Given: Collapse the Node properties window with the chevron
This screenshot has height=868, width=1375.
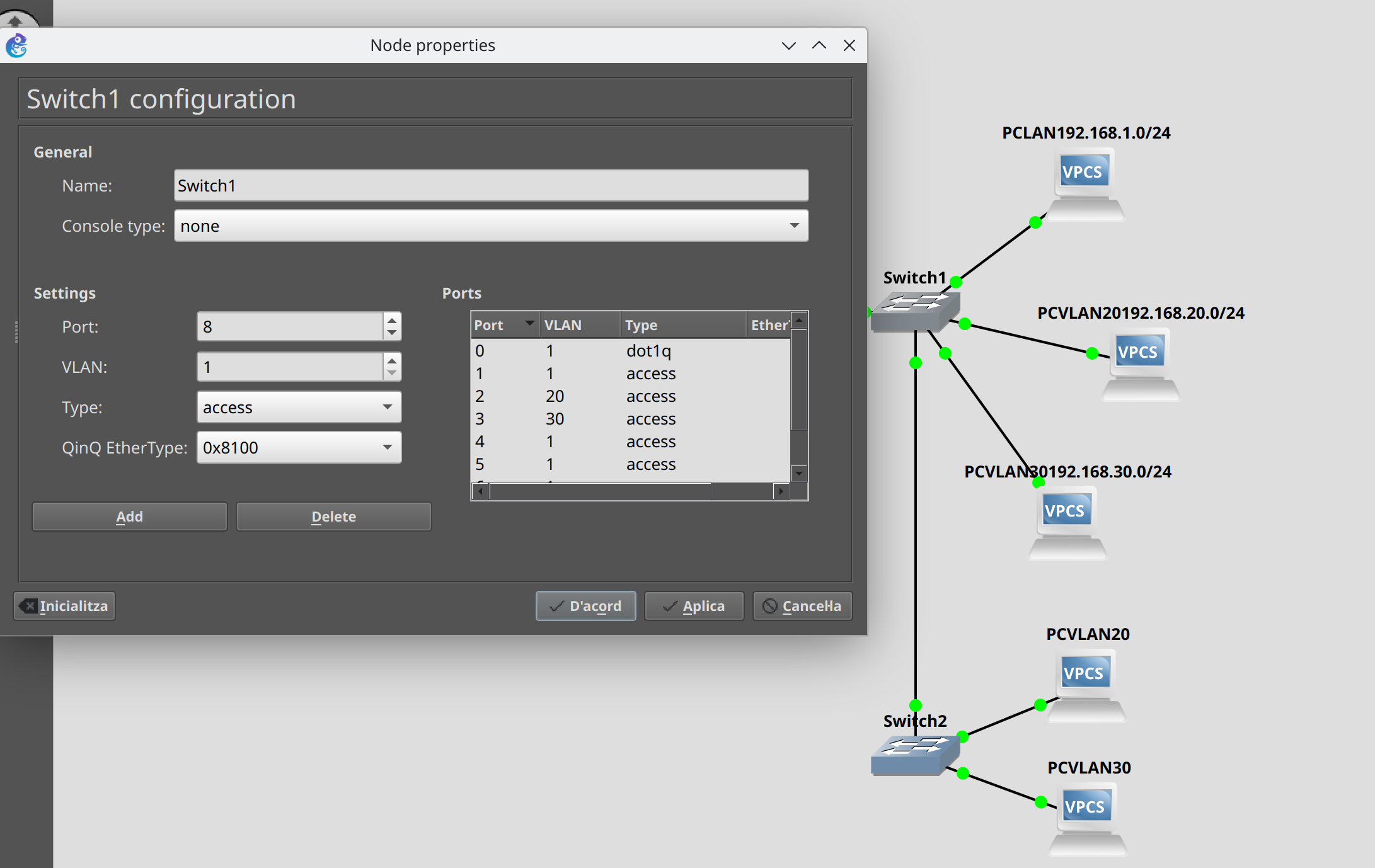Looking at the screenshot, I should [788, 45].
